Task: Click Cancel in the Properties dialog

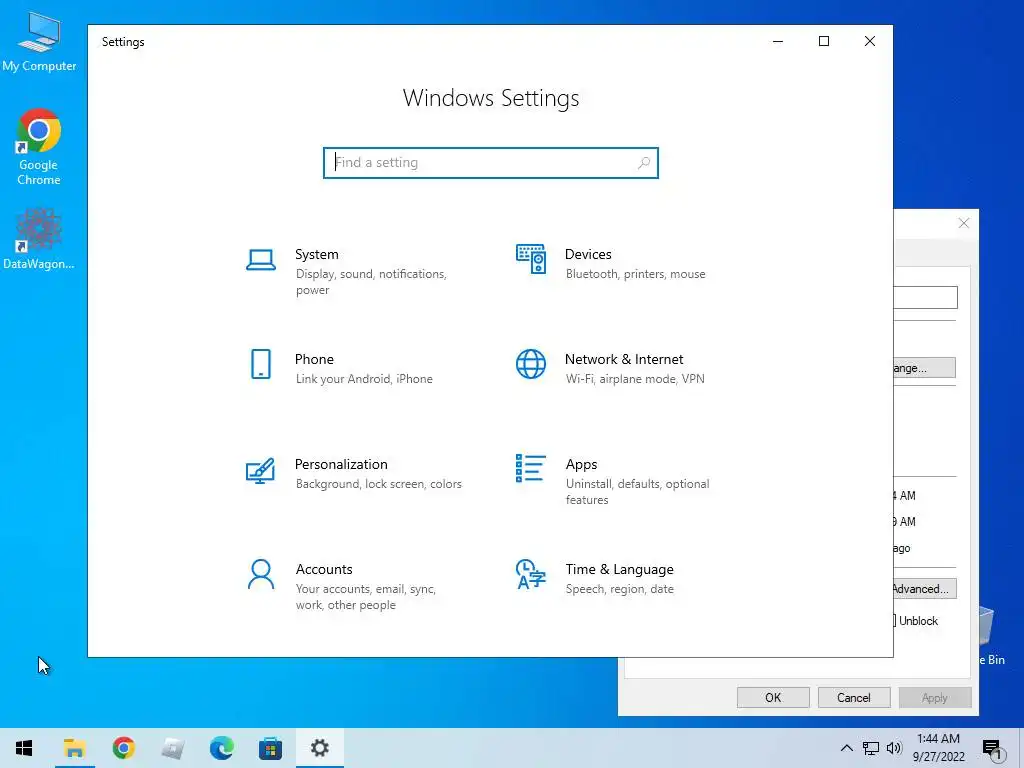Action: click(x=854, y=697)
